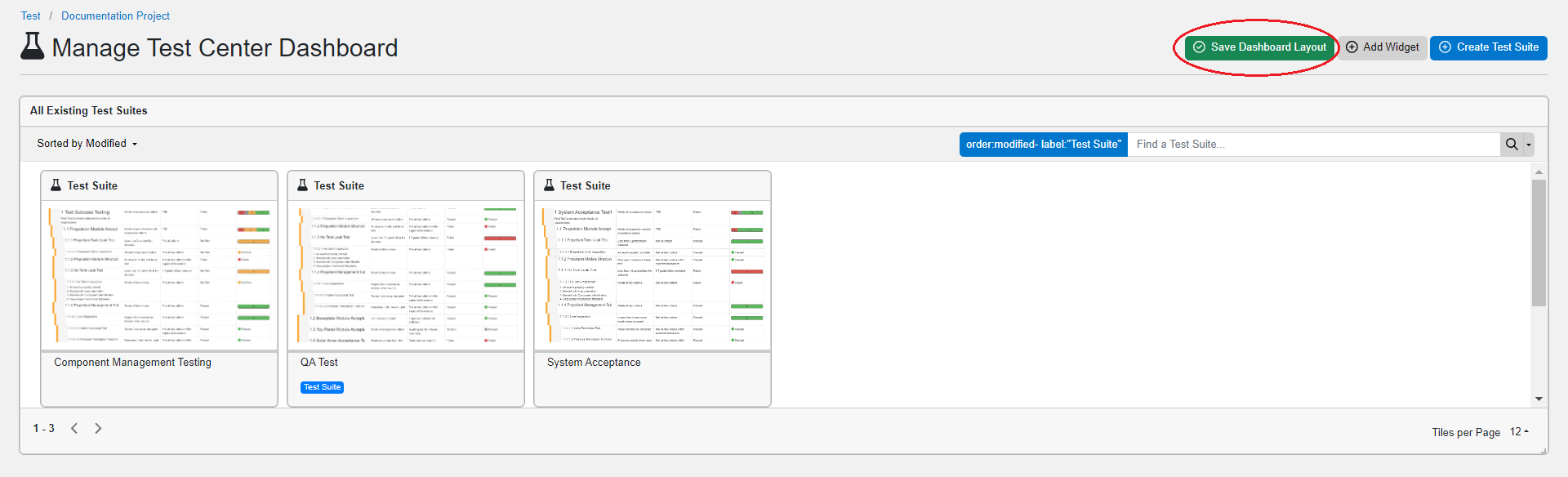
Task: Open the Add Widget button
Action: pos(1383,47)
